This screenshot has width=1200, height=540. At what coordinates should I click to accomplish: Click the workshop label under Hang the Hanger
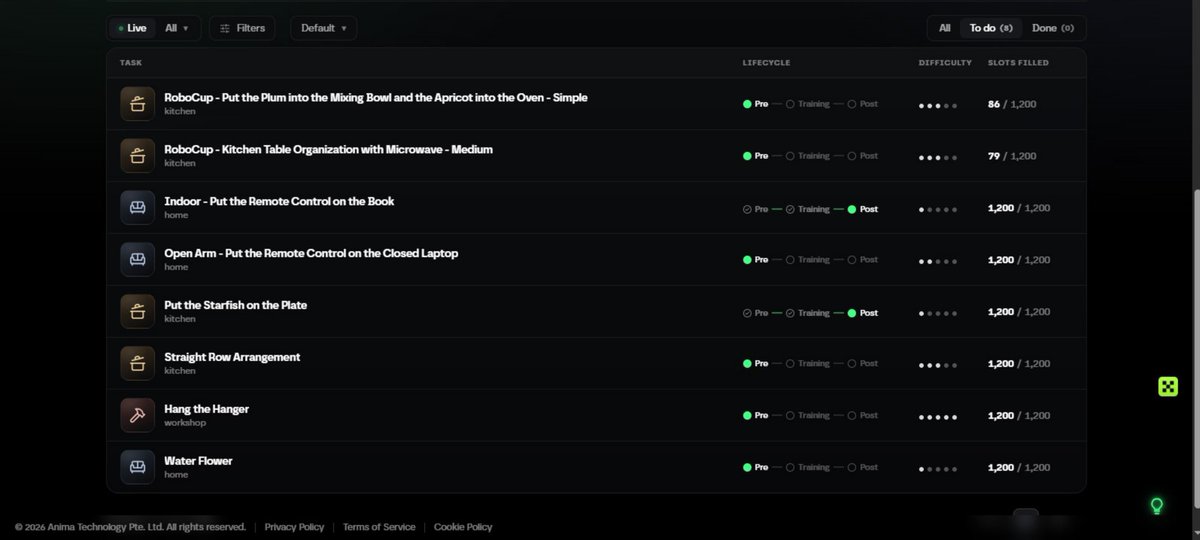pos(185,423)
